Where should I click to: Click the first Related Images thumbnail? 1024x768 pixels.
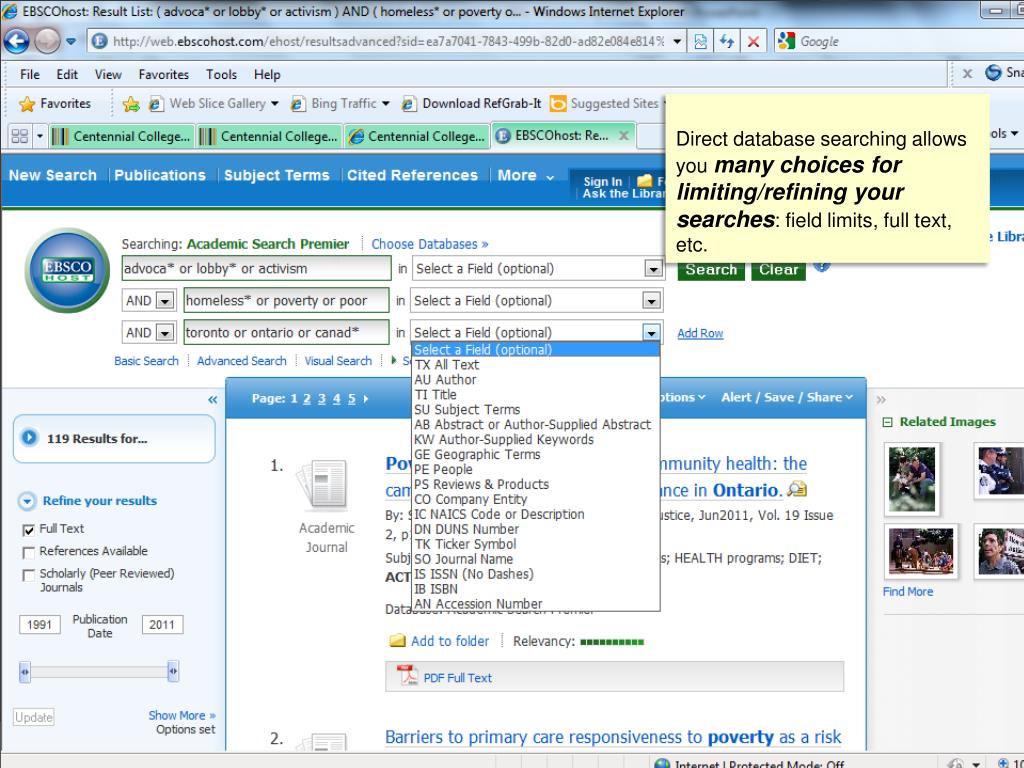[x=912, y=477]
